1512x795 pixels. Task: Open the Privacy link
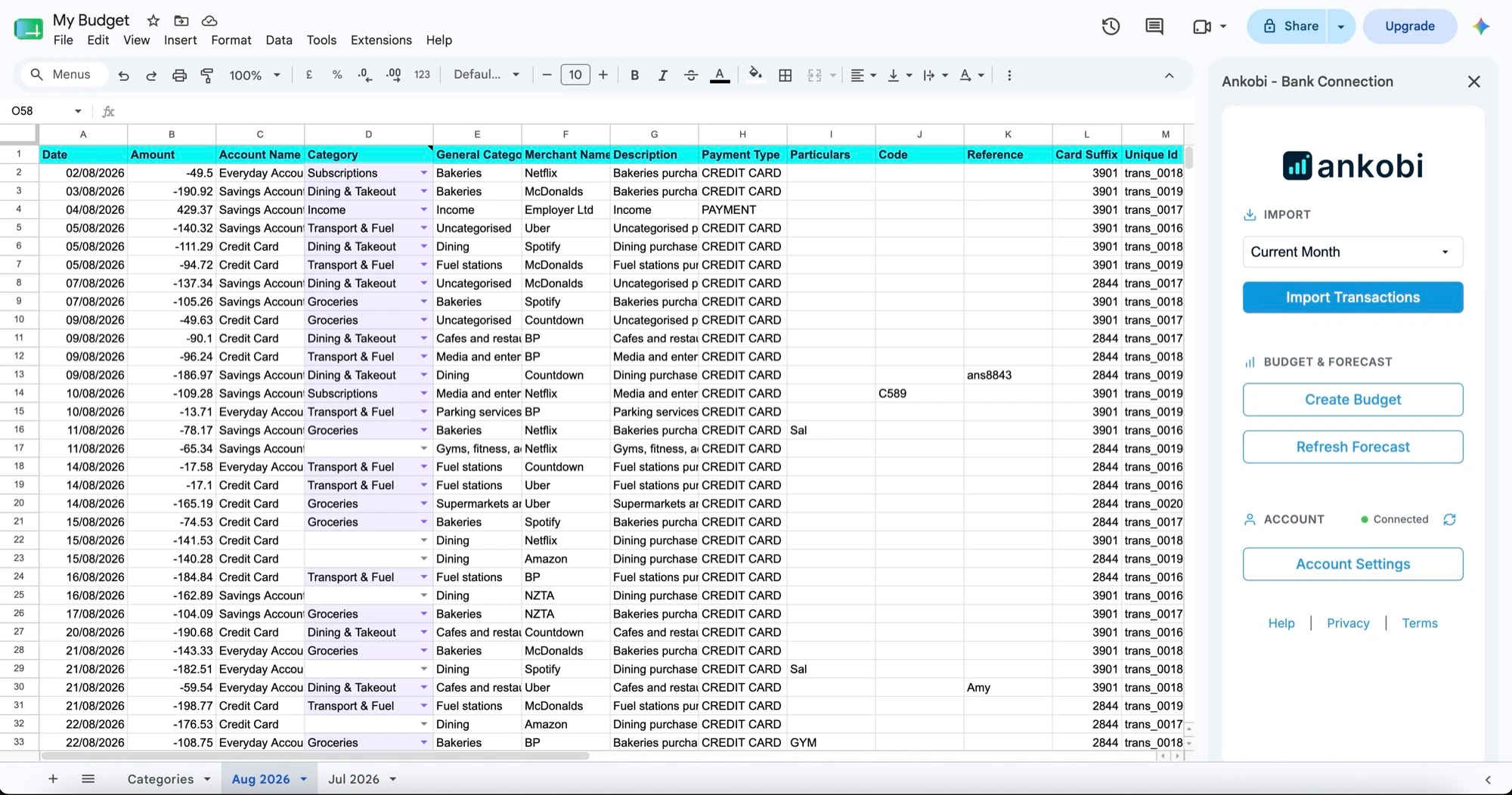(x=1348, y=623)
